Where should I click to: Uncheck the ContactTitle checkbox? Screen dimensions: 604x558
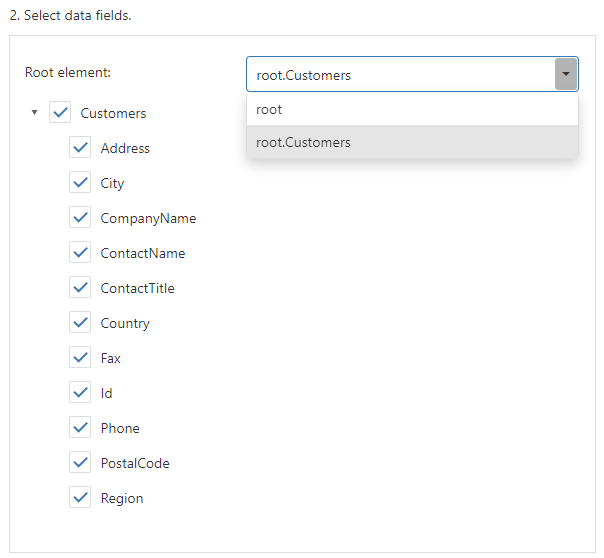pos(80,288)
